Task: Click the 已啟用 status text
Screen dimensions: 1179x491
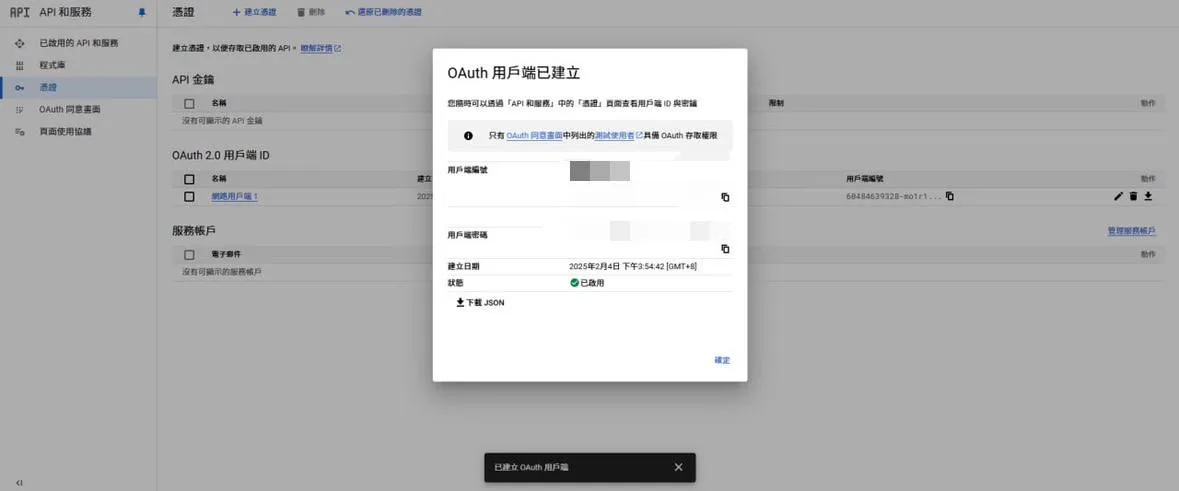Action: pyautogui.click(x=593, y=283)
